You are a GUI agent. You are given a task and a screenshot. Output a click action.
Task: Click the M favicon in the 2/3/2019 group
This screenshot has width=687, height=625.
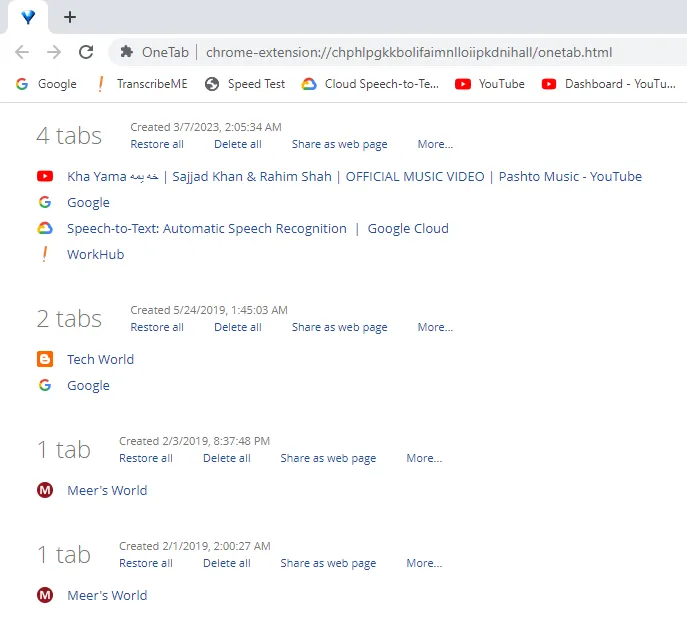click(45, 490)
